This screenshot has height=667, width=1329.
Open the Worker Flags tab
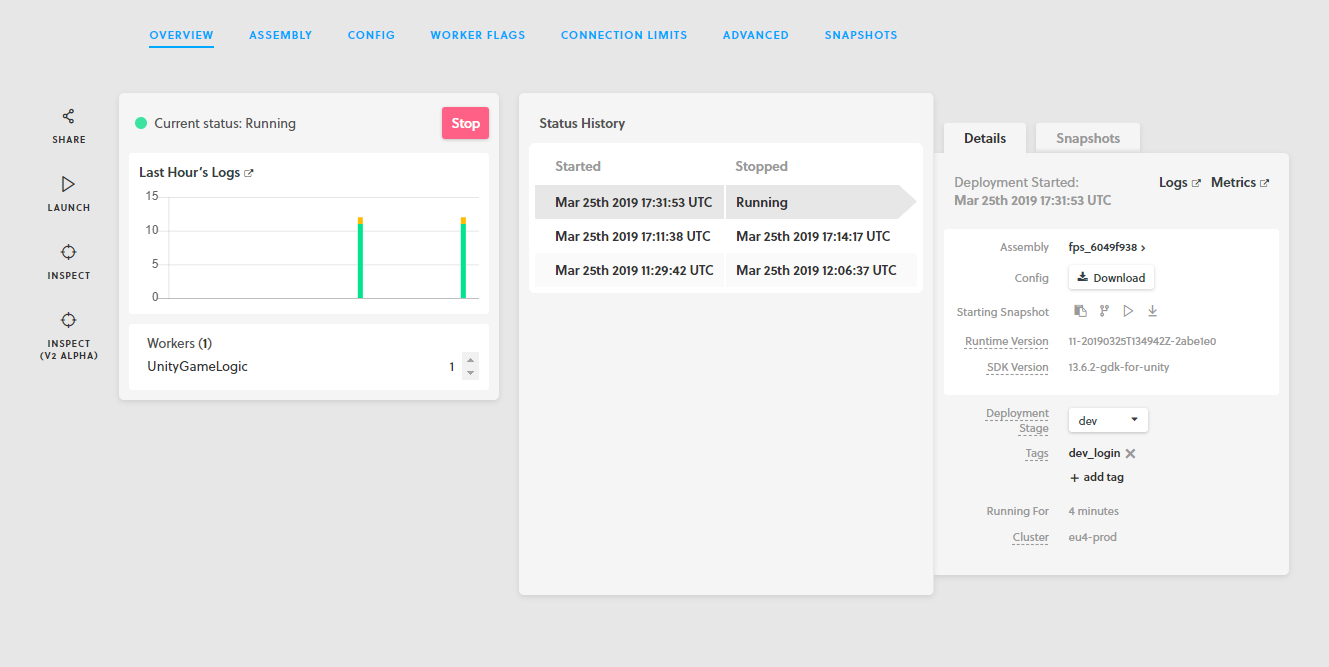tap(478, 35)
